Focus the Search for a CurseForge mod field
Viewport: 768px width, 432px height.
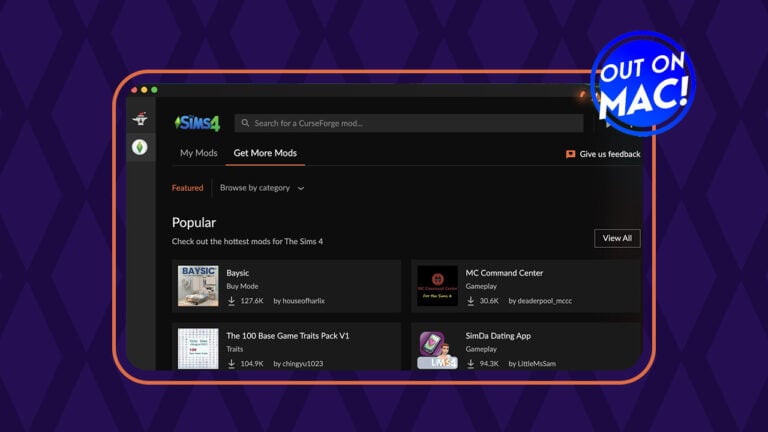pos(410,123)
